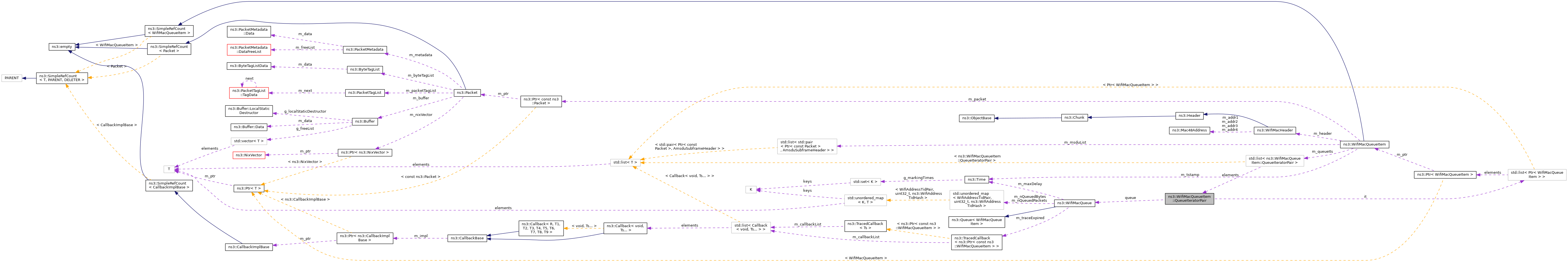
Task: Open the ns3::TracedCallback< Ts > node
Action: click(x=865, y=226)
